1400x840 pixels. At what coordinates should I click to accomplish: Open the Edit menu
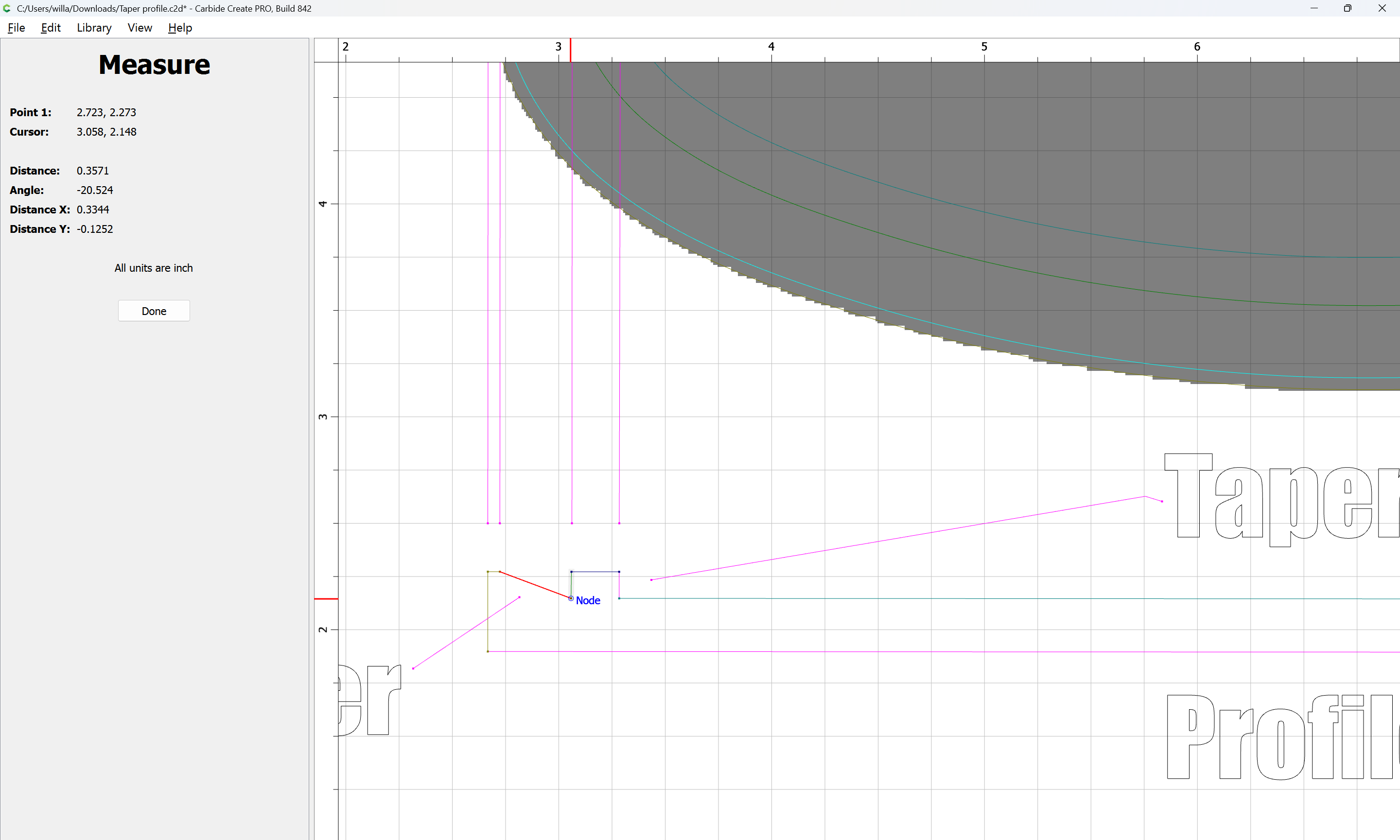tap(51, 28)
